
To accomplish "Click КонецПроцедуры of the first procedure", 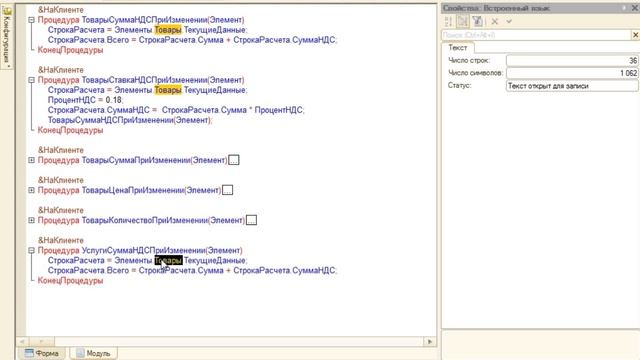I will click(x=70, y=50).
